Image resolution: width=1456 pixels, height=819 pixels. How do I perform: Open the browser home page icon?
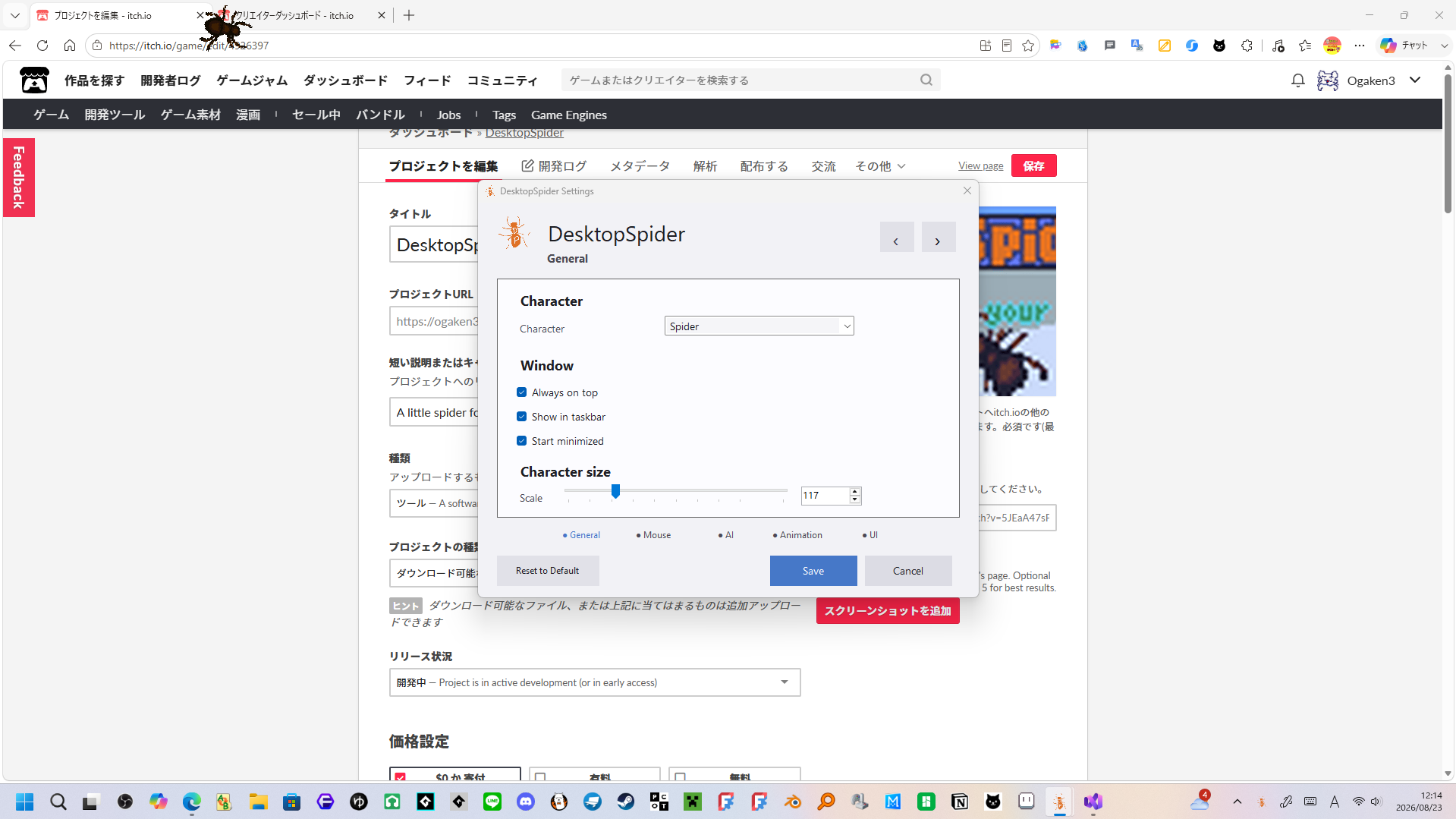[70, 46]
